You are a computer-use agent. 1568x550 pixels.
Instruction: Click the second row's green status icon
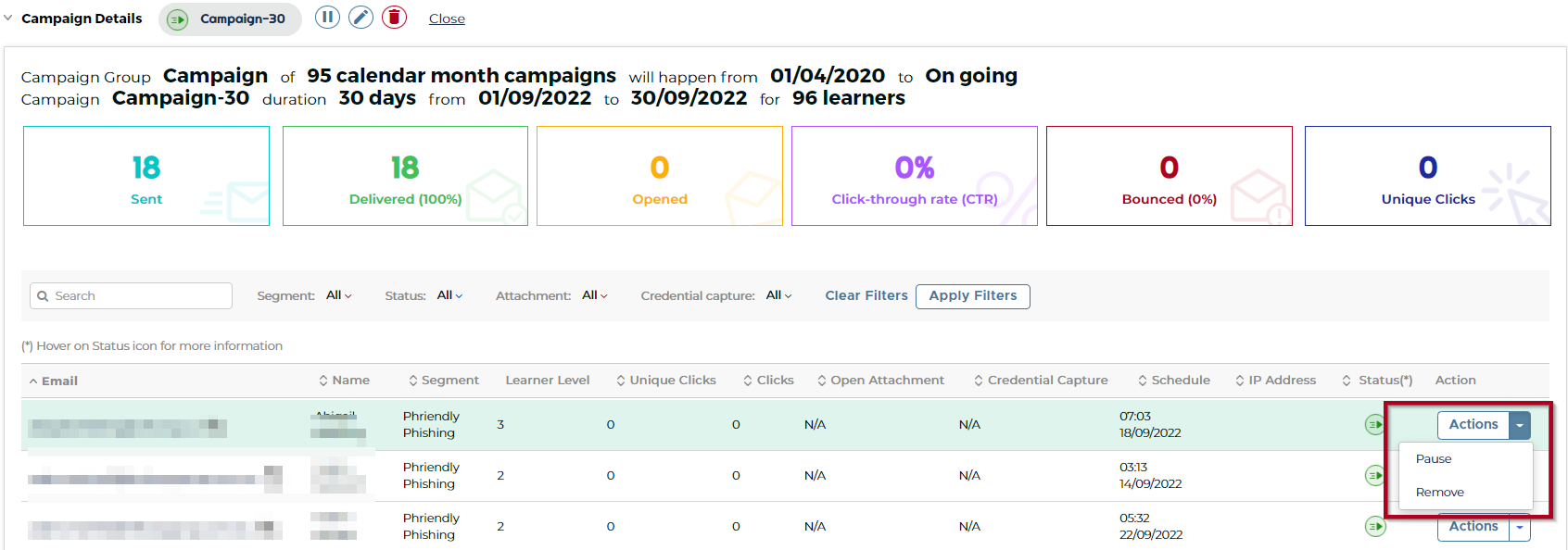click(x=1375, y=476)
